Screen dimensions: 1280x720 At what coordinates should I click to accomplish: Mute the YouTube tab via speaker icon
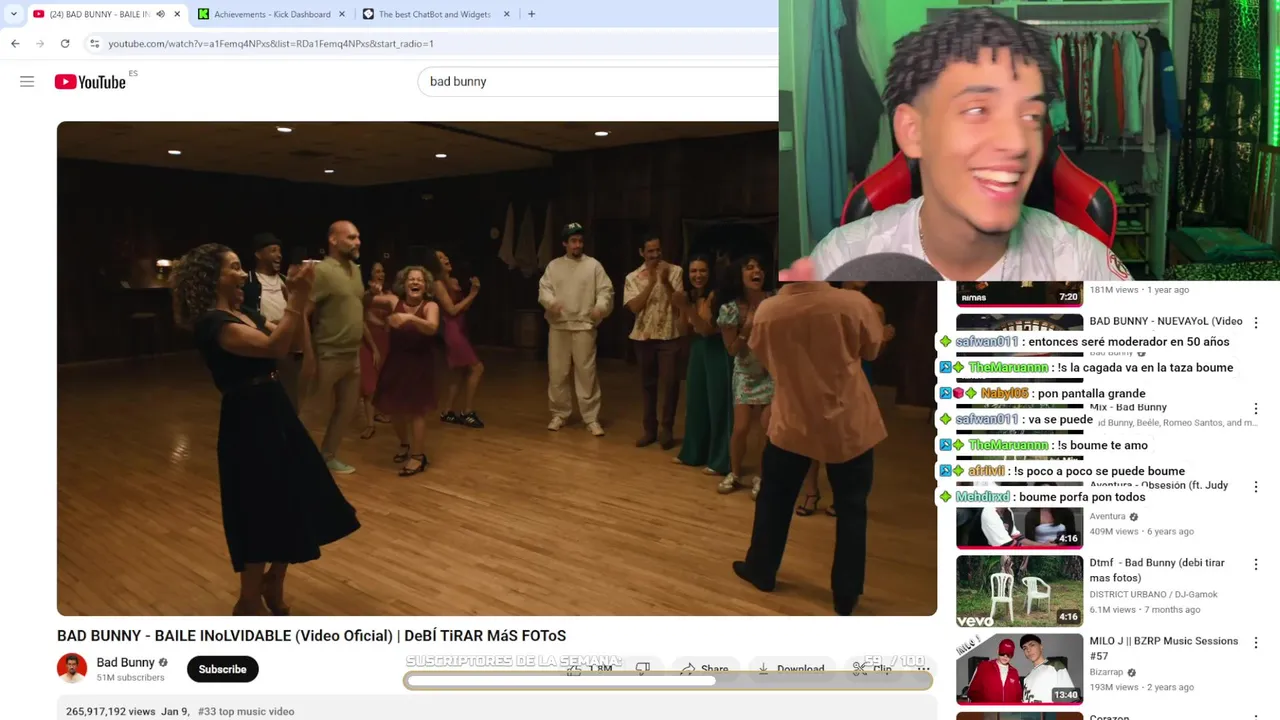160,14
